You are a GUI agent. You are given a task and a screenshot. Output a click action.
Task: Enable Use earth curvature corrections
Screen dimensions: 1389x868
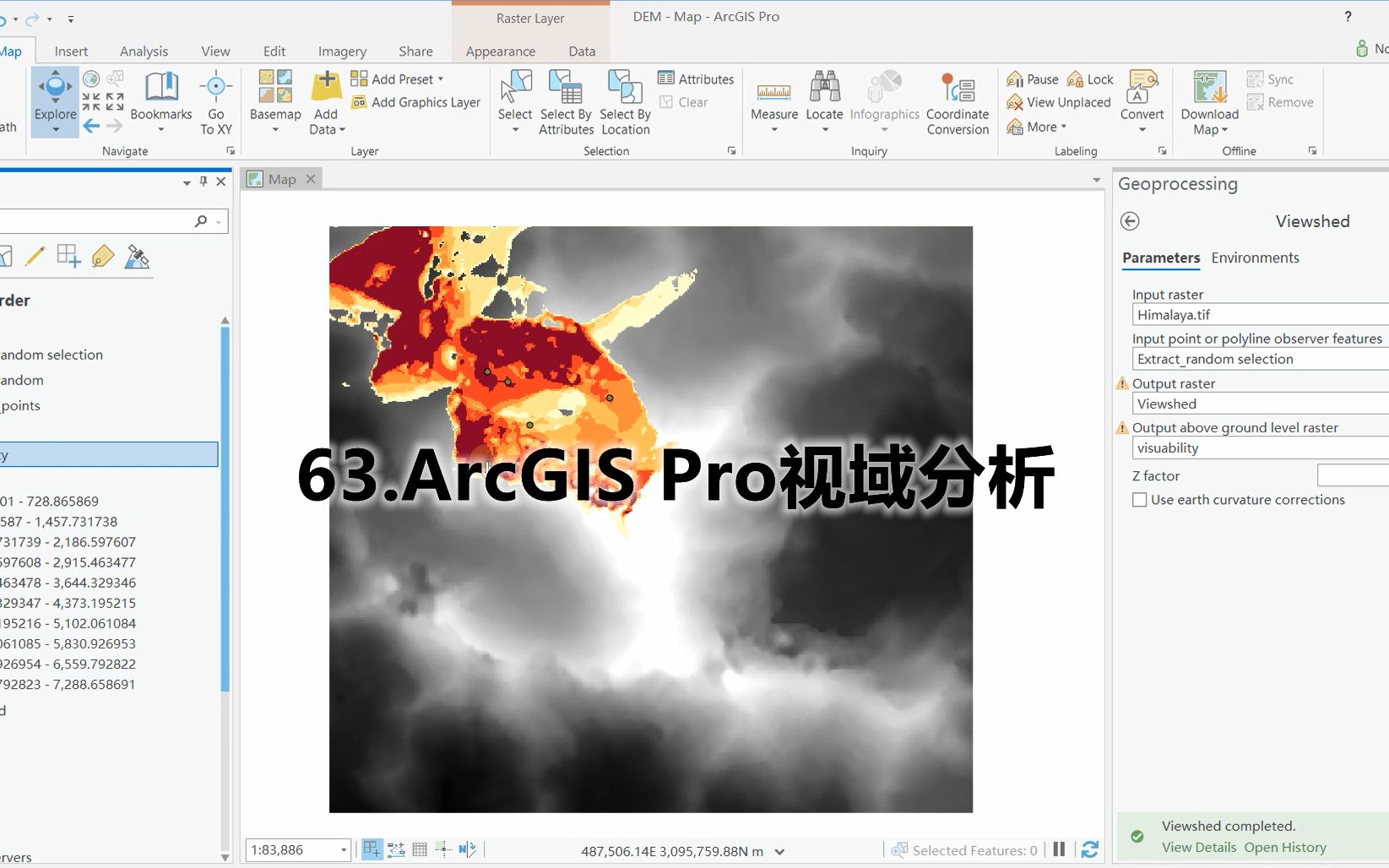tap(1140, 500)
